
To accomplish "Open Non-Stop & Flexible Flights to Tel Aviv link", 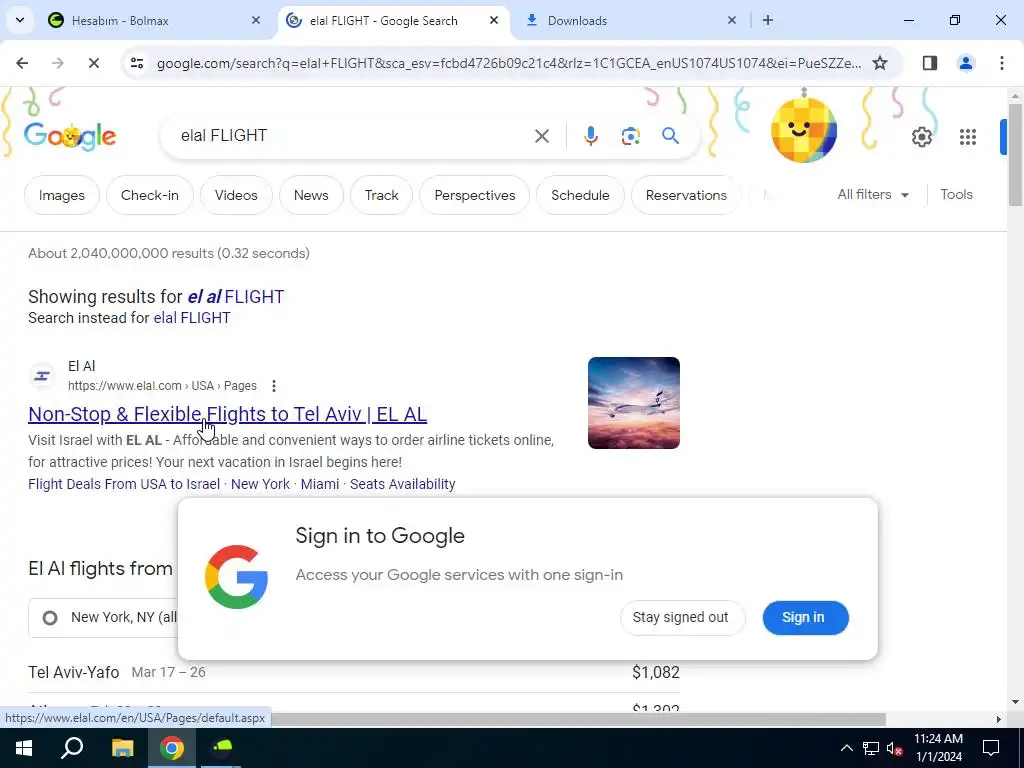I will point(227,414).
